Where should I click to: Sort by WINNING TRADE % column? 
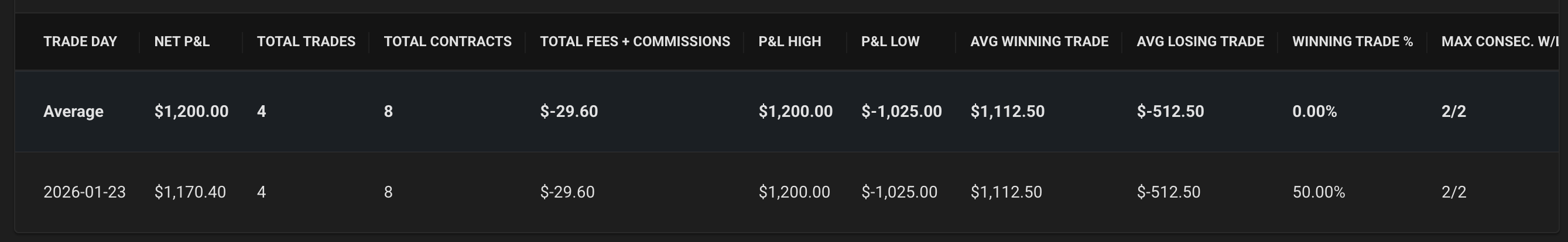[x=1352, y=42]
